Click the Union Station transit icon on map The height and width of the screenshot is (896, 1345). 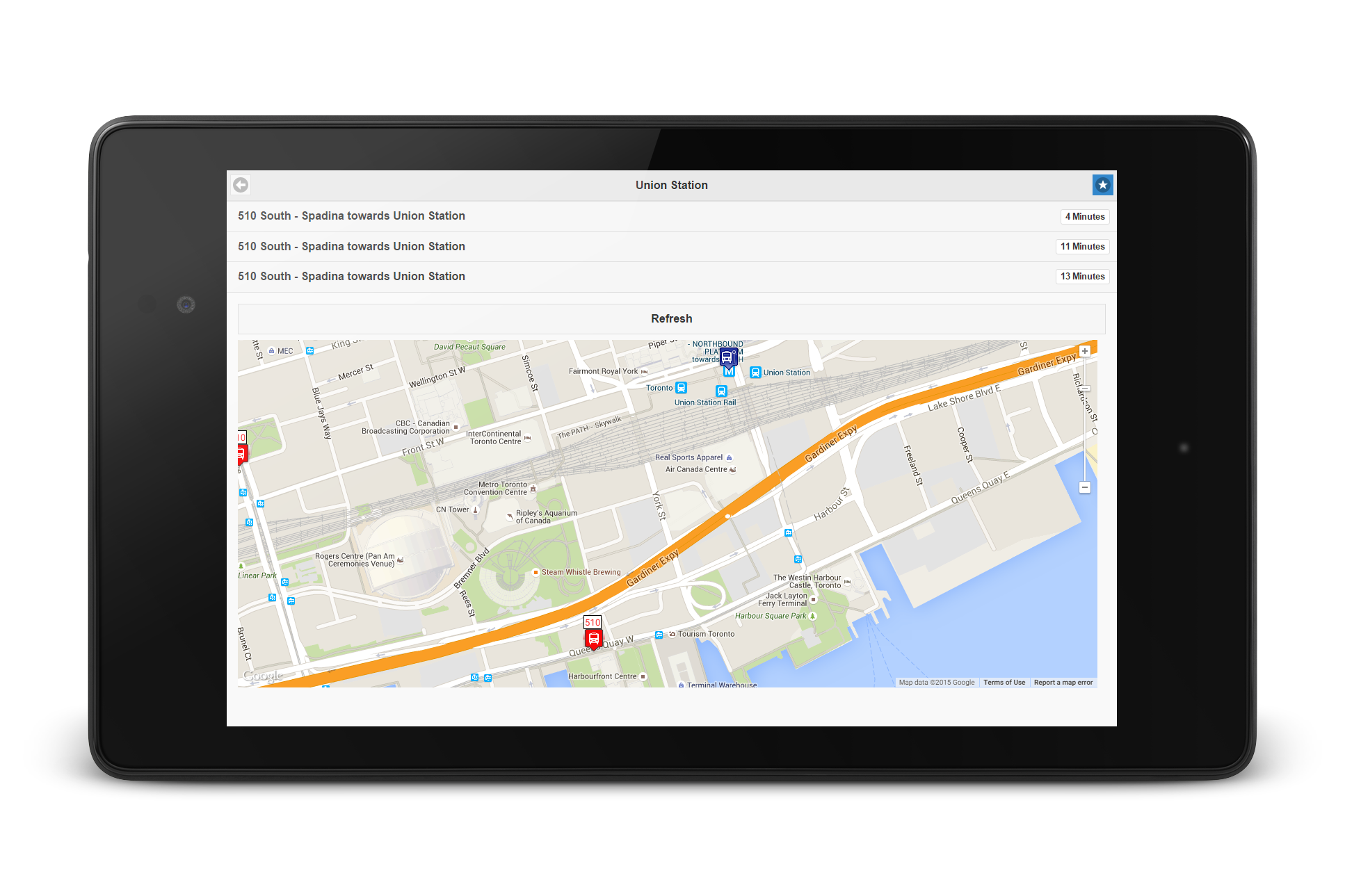click(x=755, y=373)
